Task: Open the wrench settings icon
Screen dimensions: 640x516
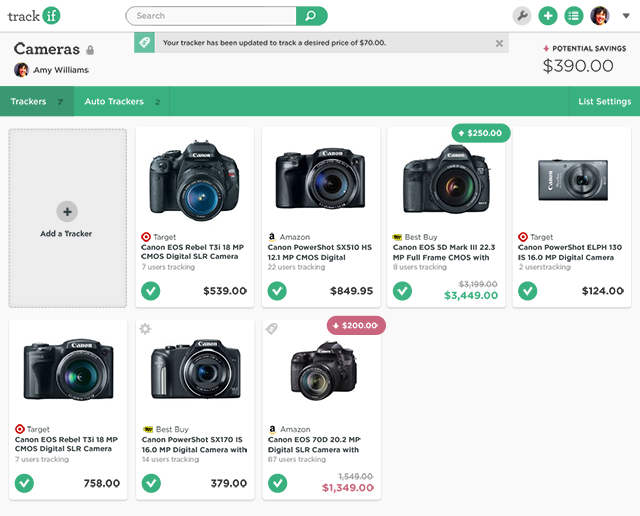Action: coord(522,16)
